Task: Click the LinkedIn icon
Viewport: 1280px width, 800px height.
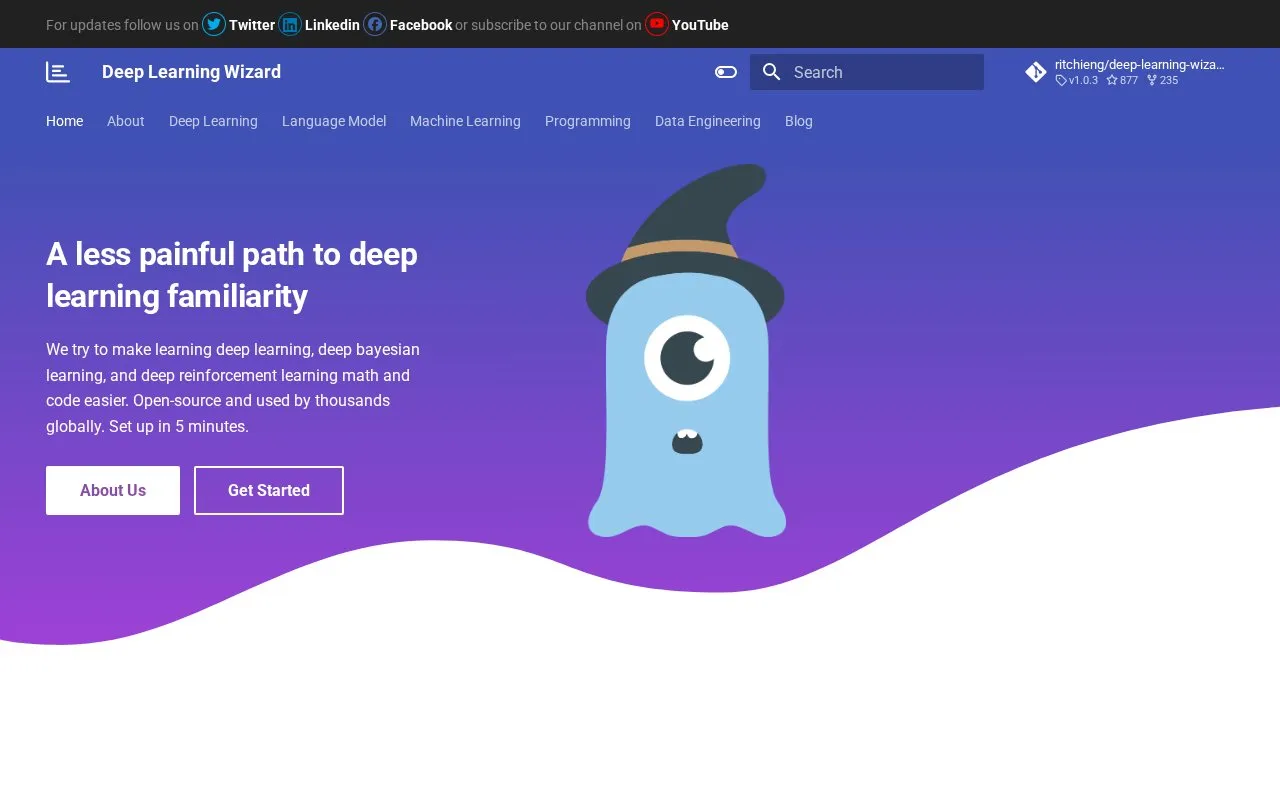Action: tap(290, 24)
